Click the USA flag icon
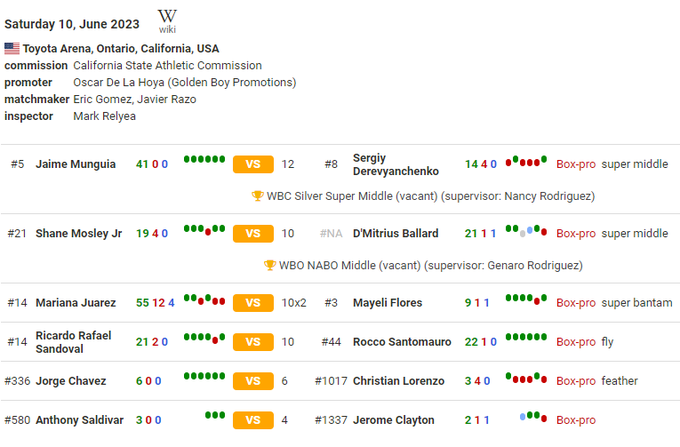This screenshot has width=680, height=447. [12, 48]
